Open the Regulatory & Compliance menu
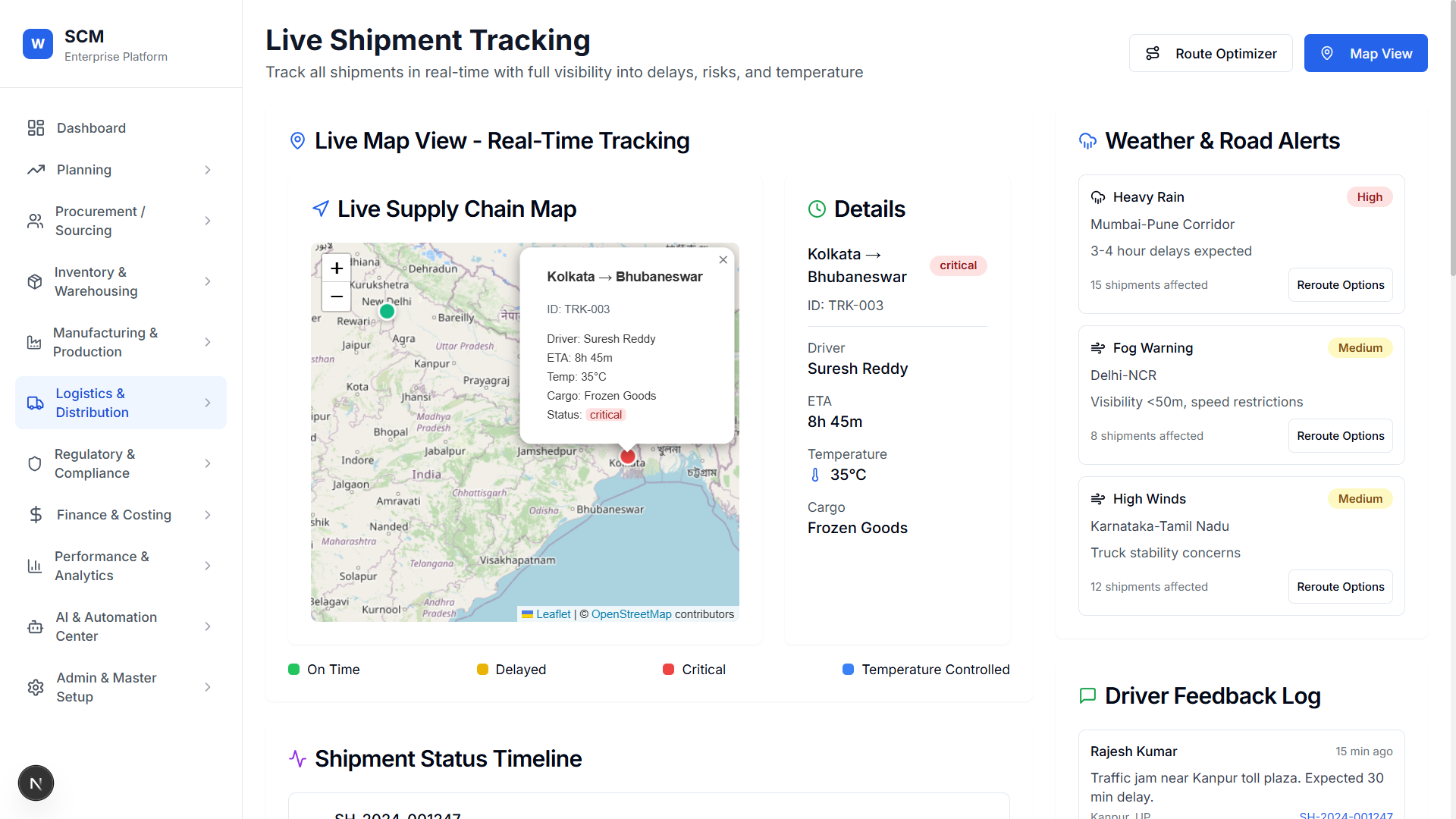 point(95,463)
